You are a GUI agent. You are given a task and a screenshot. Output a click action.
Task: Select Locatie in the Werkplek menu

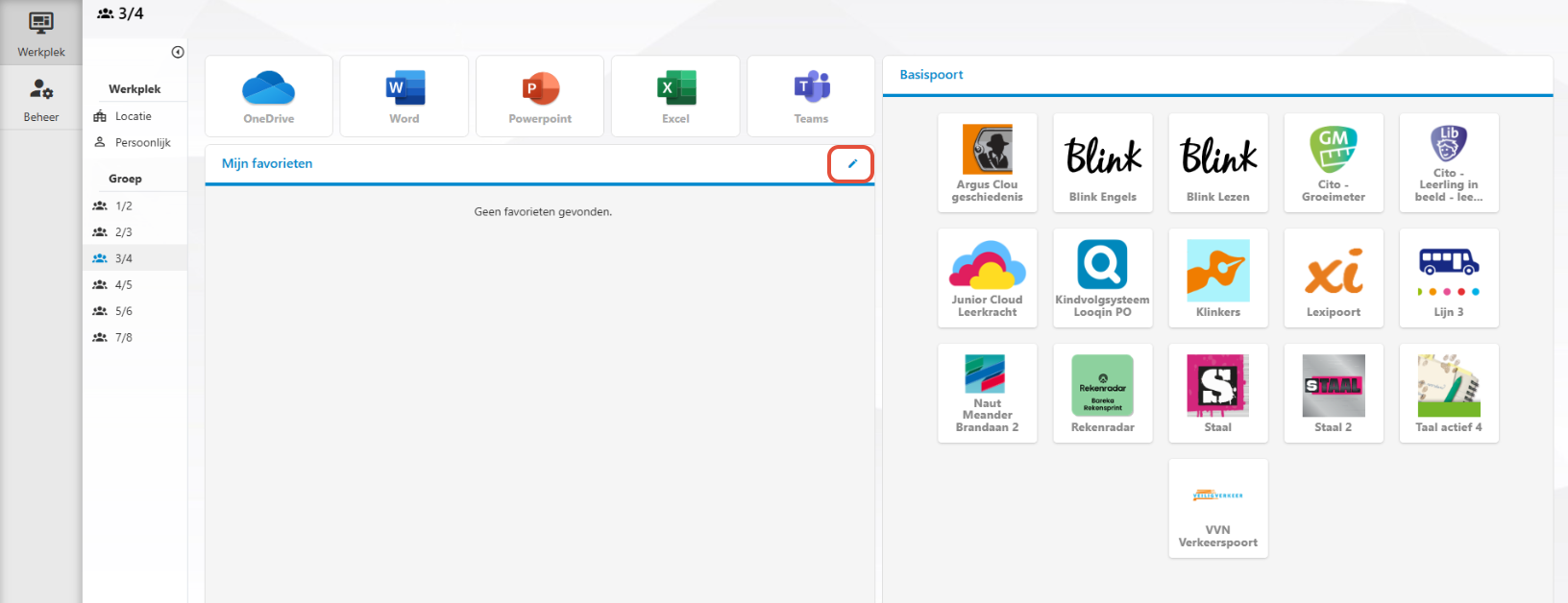point(135,116)
